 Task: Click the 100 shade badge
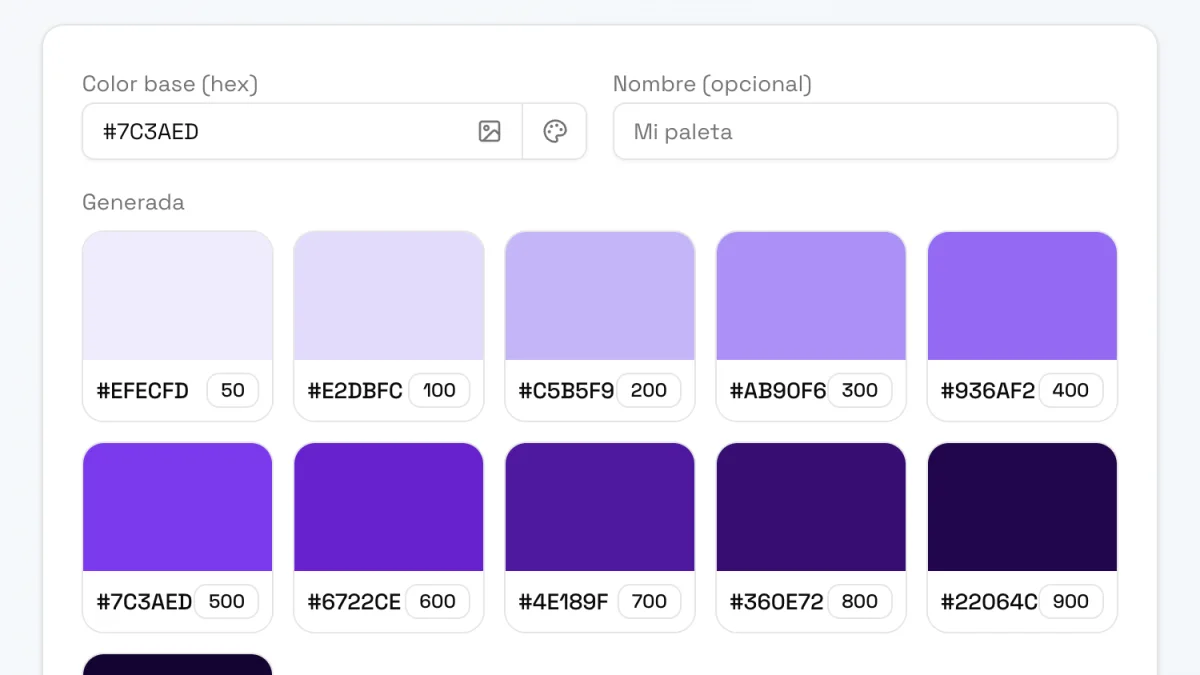point(439,390)
